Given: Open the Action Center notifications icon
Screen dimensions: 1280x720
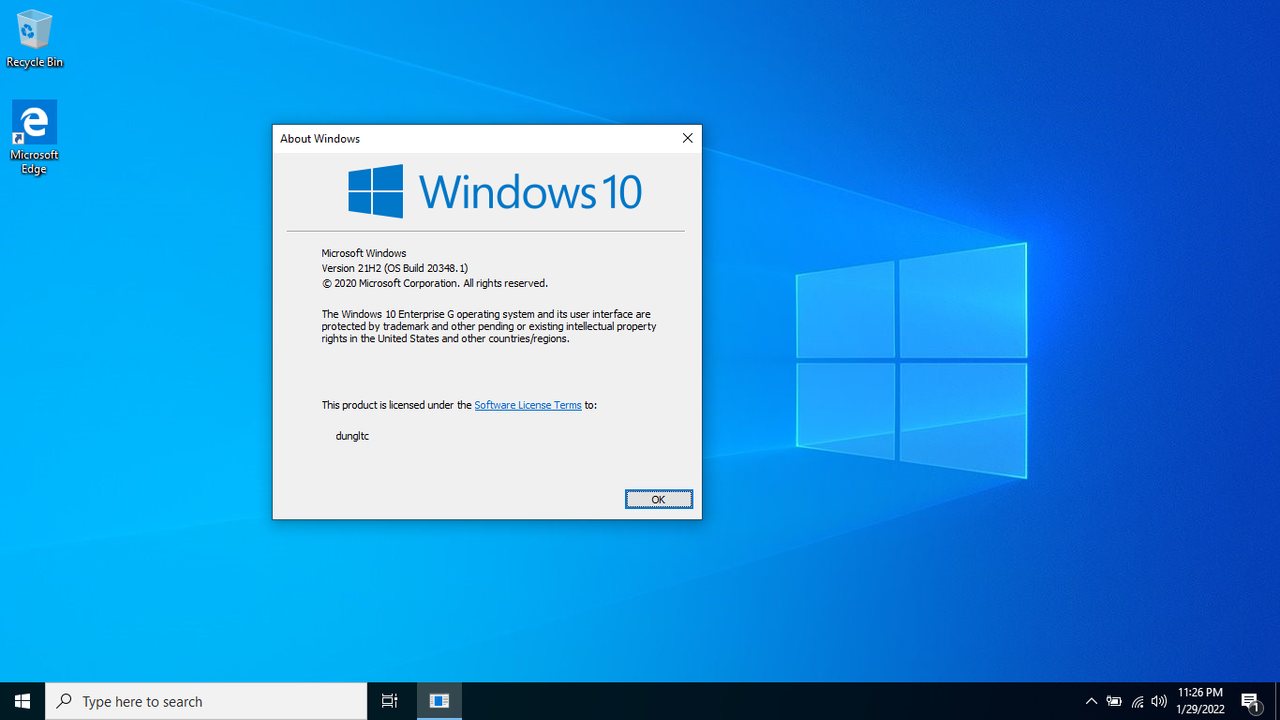Looking at the screenshot, I should (1250, 701).
